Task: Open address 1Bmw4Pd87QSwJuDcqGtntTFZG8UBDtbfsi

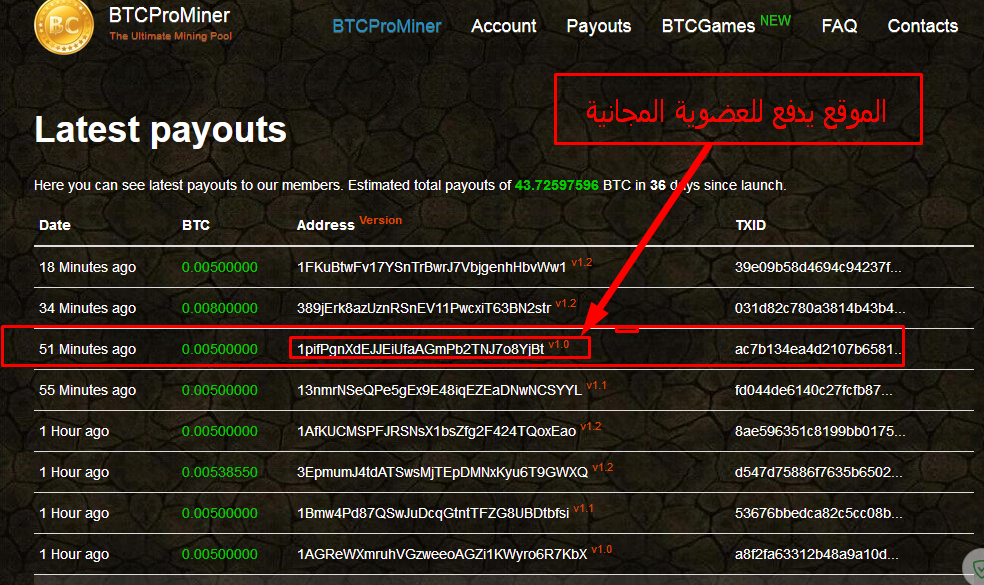Action: 433,513
